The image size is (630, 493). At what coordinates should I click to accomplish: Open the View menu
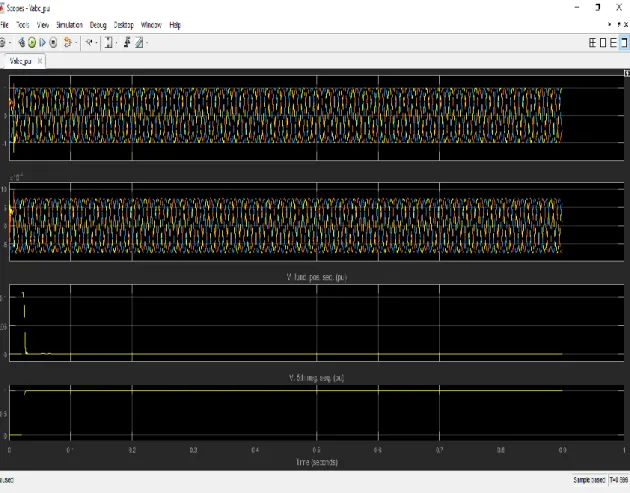click(x=43, y=25)
